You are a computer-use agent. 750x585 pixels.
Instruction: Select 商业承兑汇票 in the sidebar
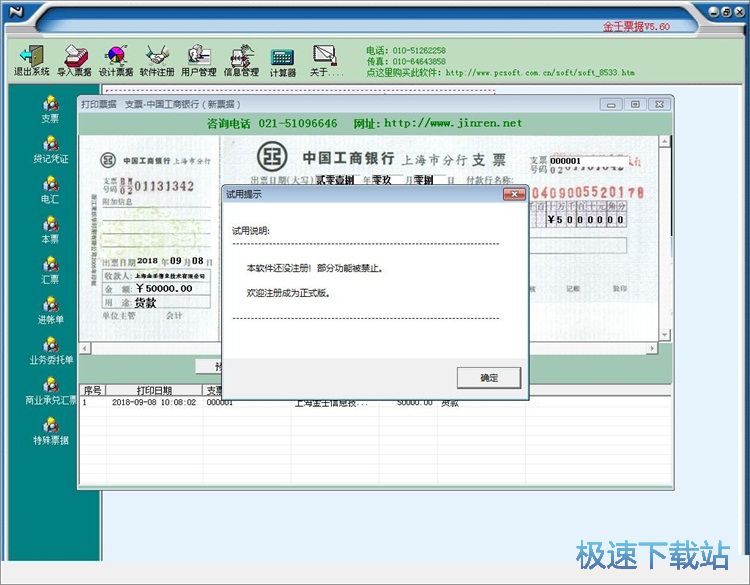click(51, 391)
